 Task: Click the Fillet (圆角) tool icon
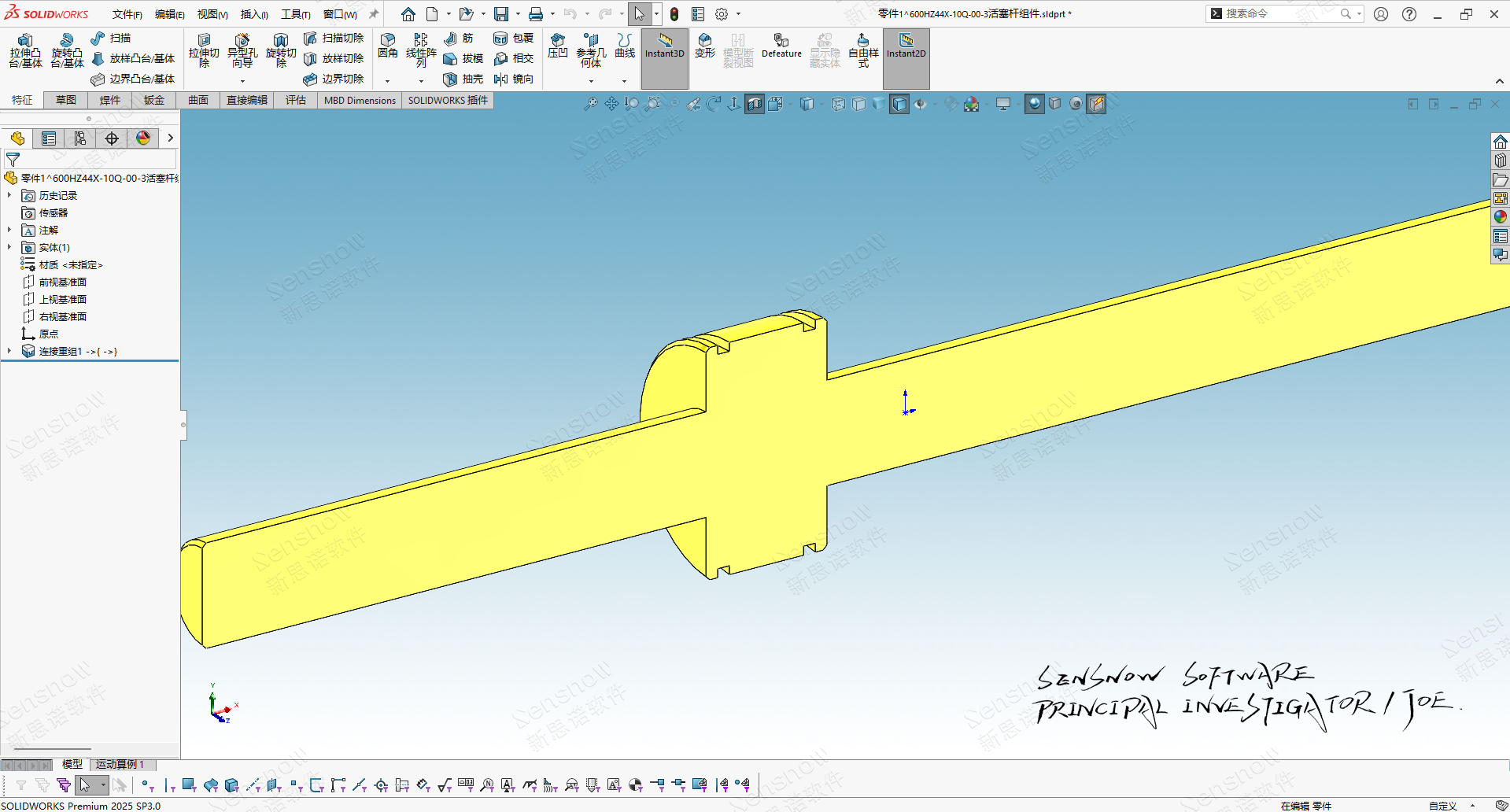pyautogui.click(x=388, y=46)
